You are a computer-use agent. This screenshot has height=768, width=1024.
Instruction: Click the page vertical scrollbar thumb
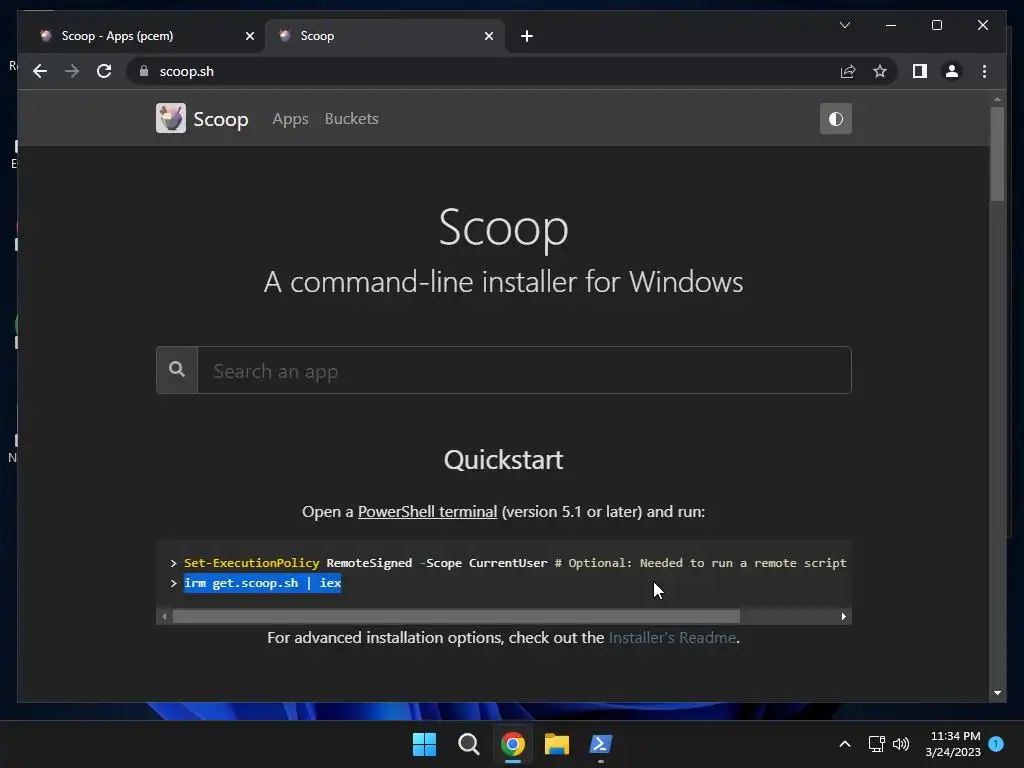[997, 153]
